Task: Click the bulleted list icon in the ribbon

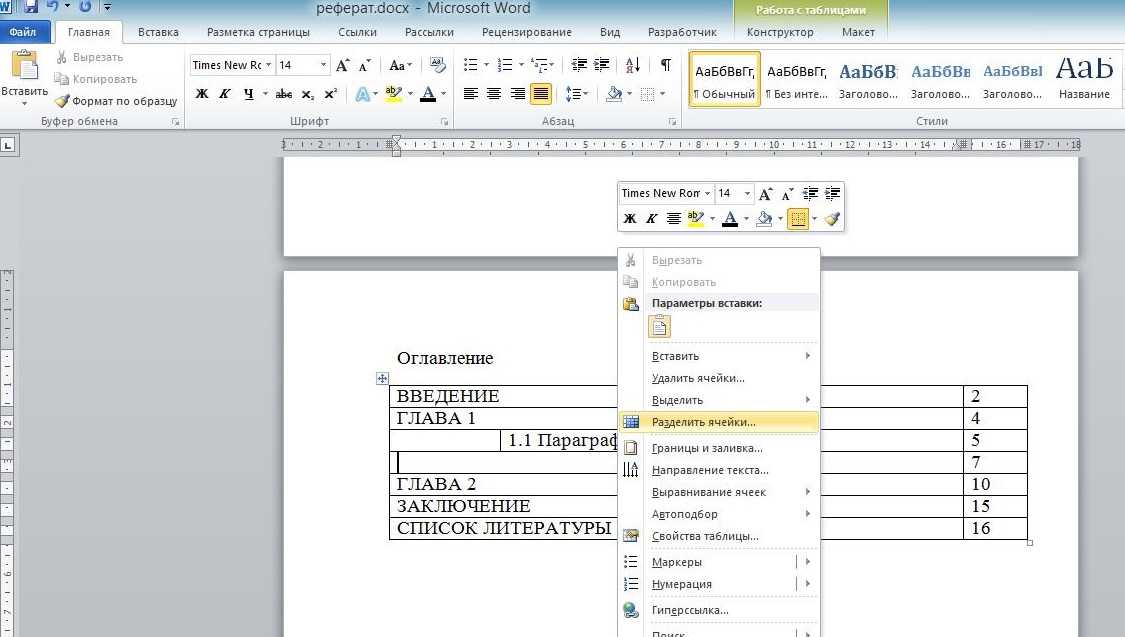Action: point(472,65)
